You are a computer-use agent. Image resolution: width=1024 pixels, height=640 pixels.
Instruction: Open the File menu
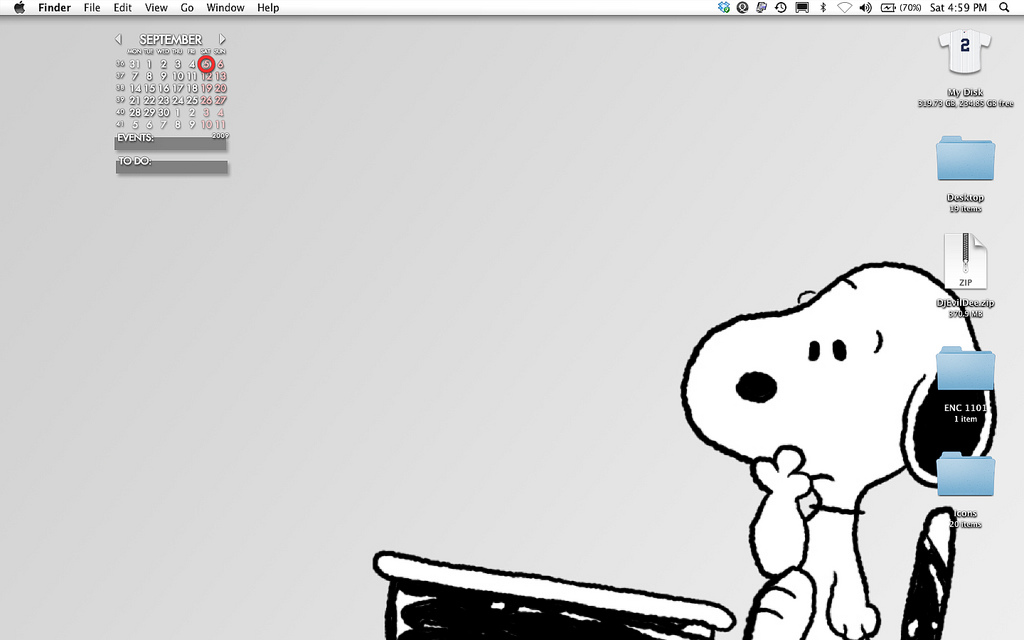click(x=92, y=8)
